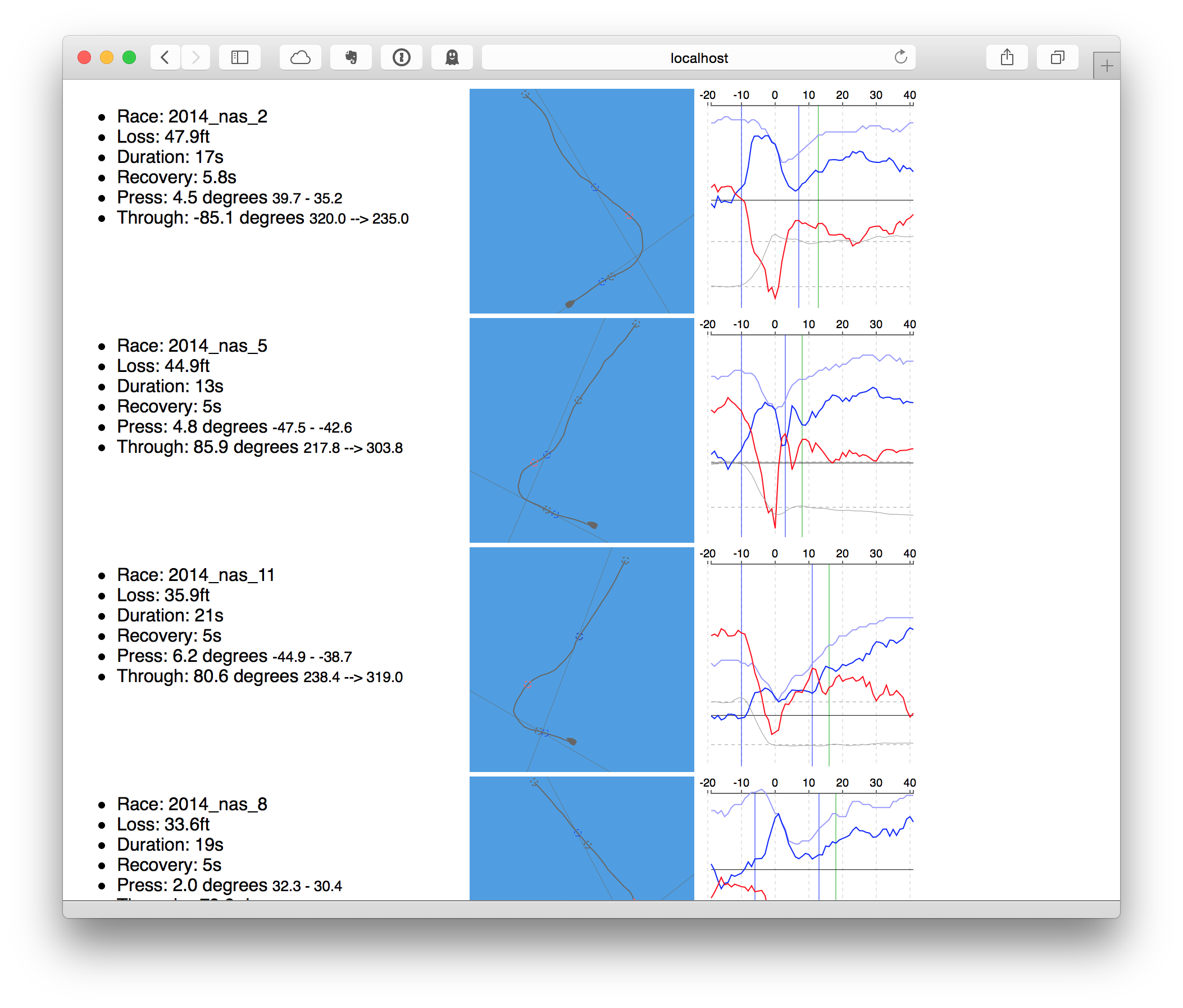Open iCloud Tabs cloud icon
This screenshot has width=1183, height=1008.
pyautogui.click(x=301, y=58)
